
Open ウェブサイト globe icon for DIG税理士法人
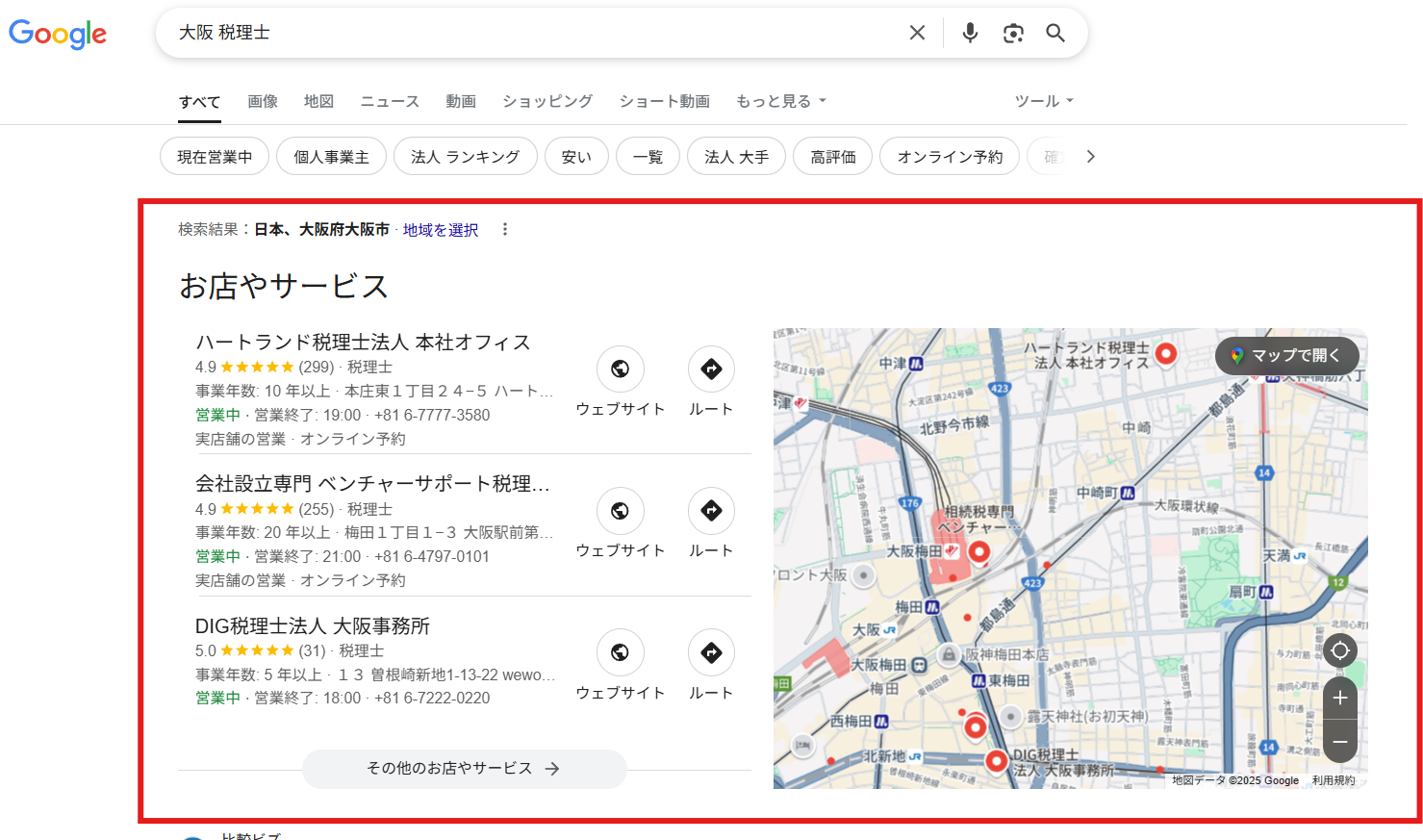[x=621, y=652]
